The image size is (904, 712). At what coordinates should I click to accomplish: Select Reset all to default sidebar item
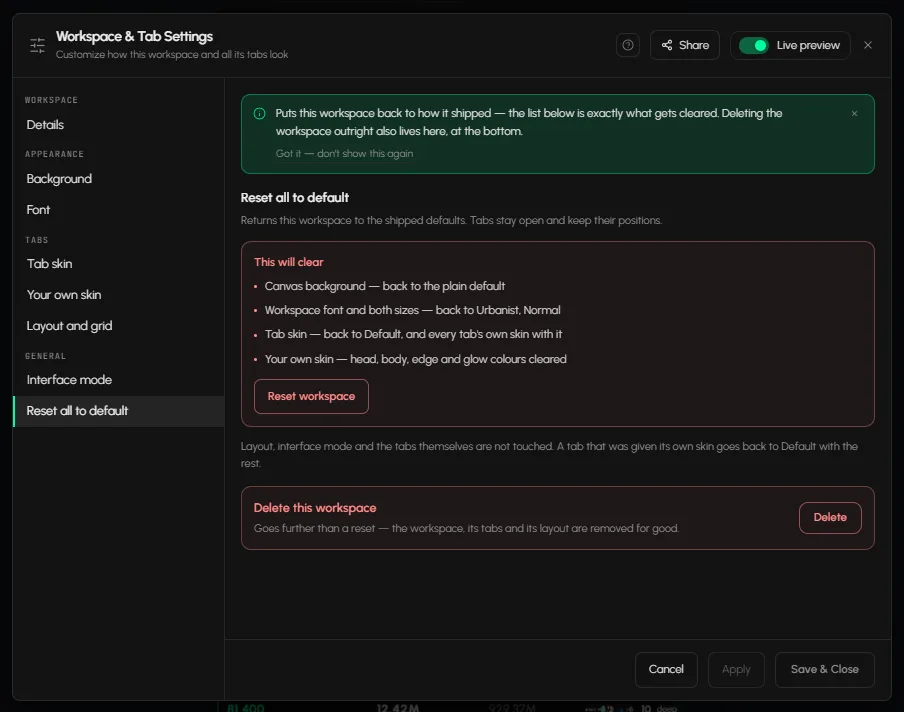point(118,411)
